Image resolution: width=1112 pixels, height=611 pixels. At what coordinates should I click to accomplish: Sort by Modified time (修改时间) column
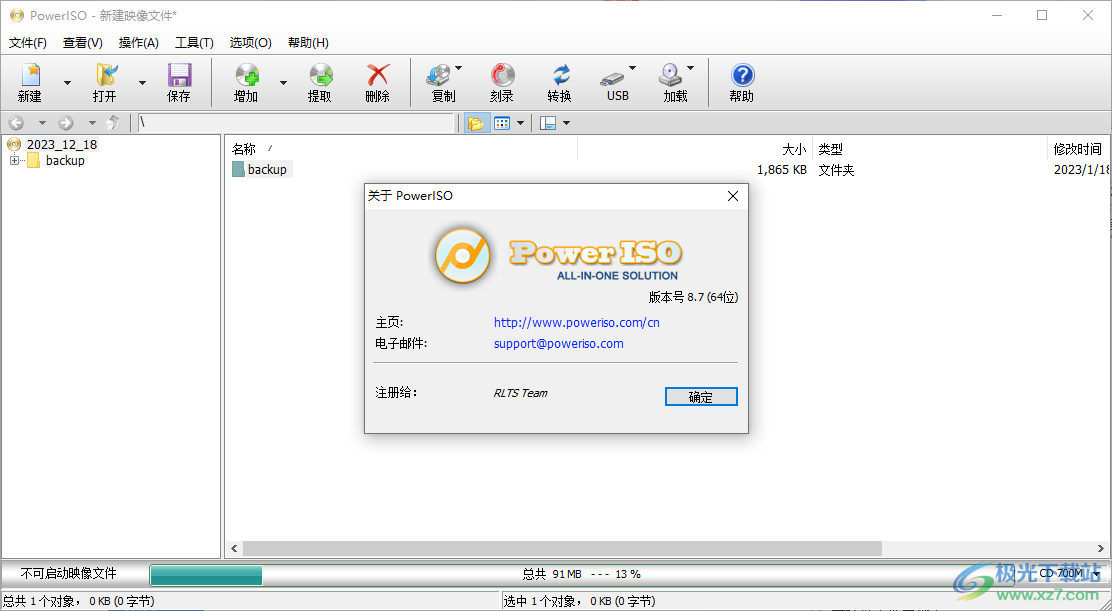[x=1078, y=149]
